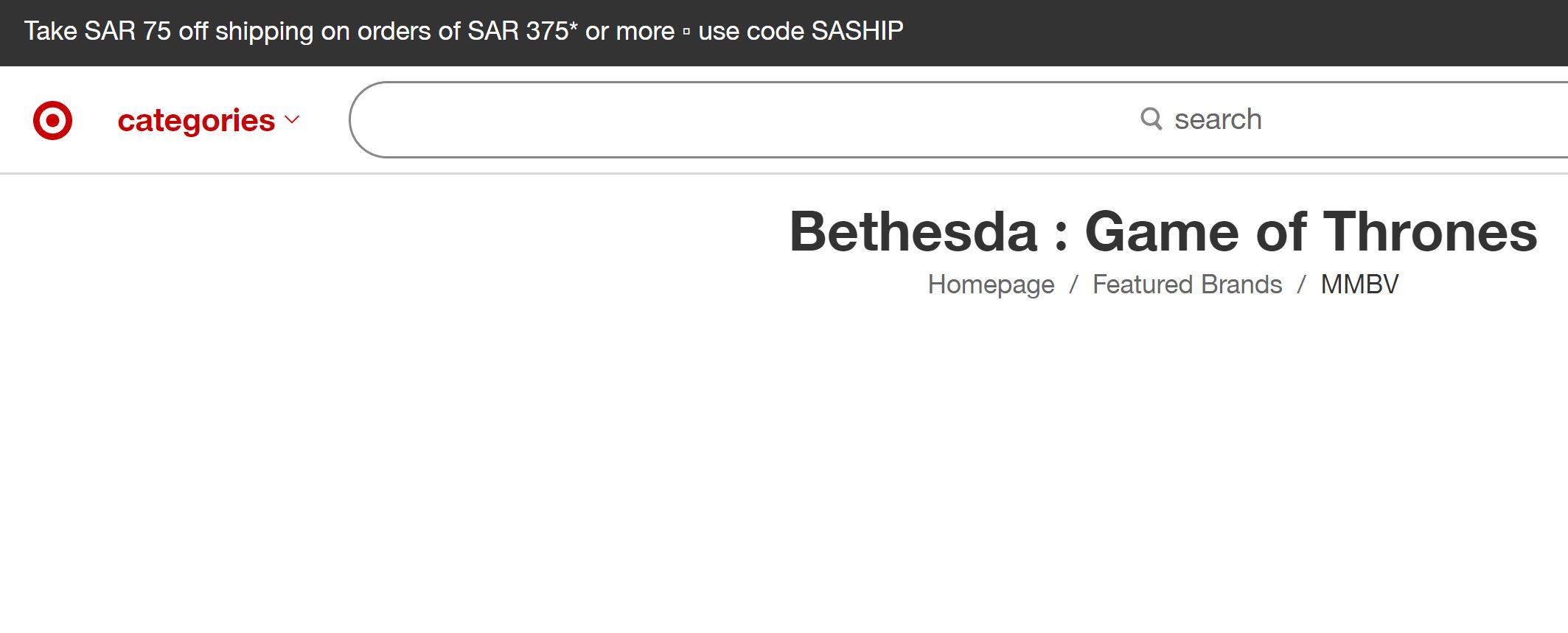Image resolution: width=1568 pixels, height=633 pixels.
Task: Go to the Homepage breadcrumb link
Action: click(991, 284)
